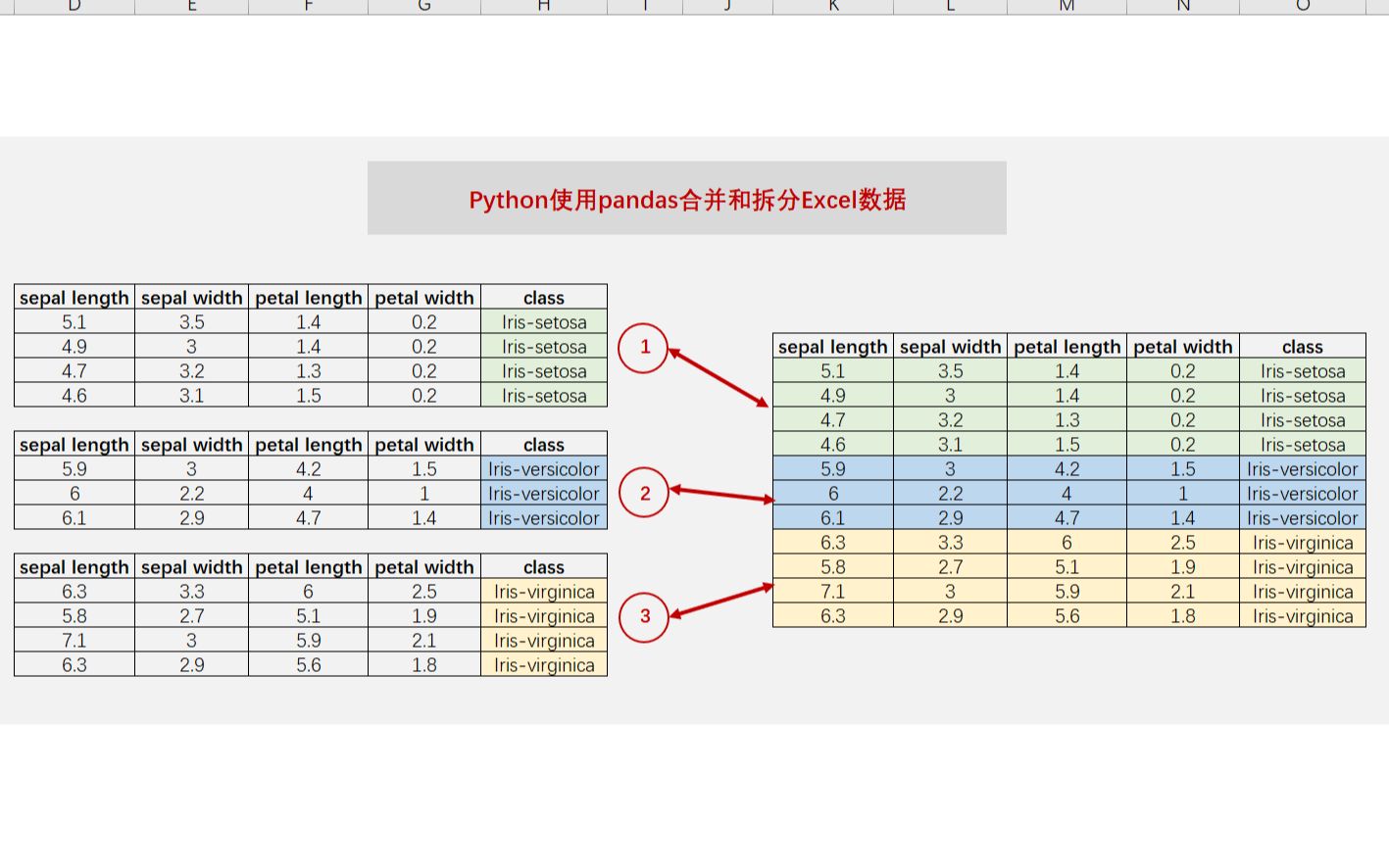Click cell 3.5 in small setosa table
This screenshot has width=1389, height=868.
coord(191,321)
